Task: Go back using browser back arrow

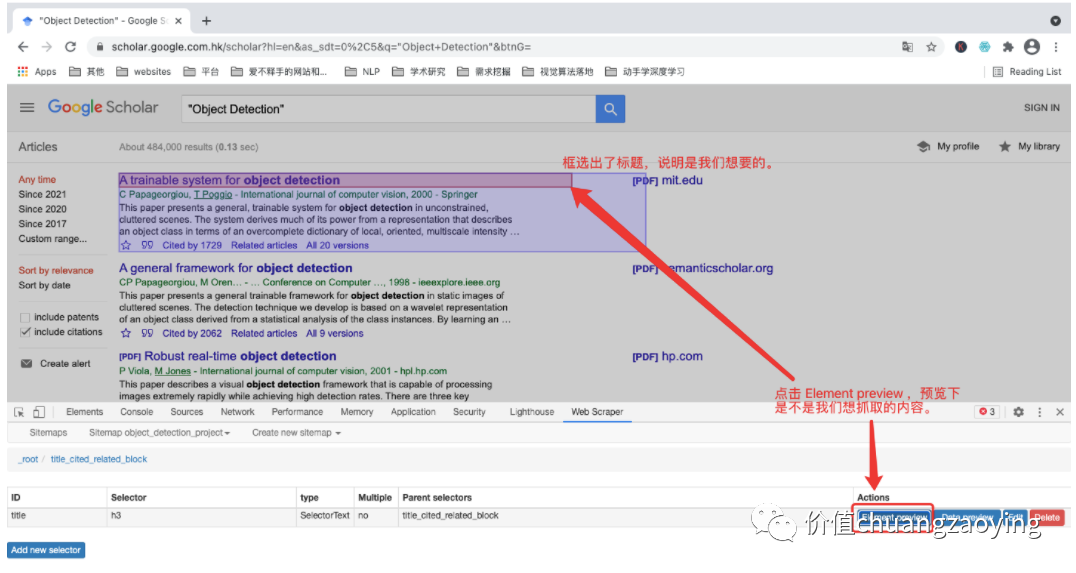Action: (x=23, y=47)
